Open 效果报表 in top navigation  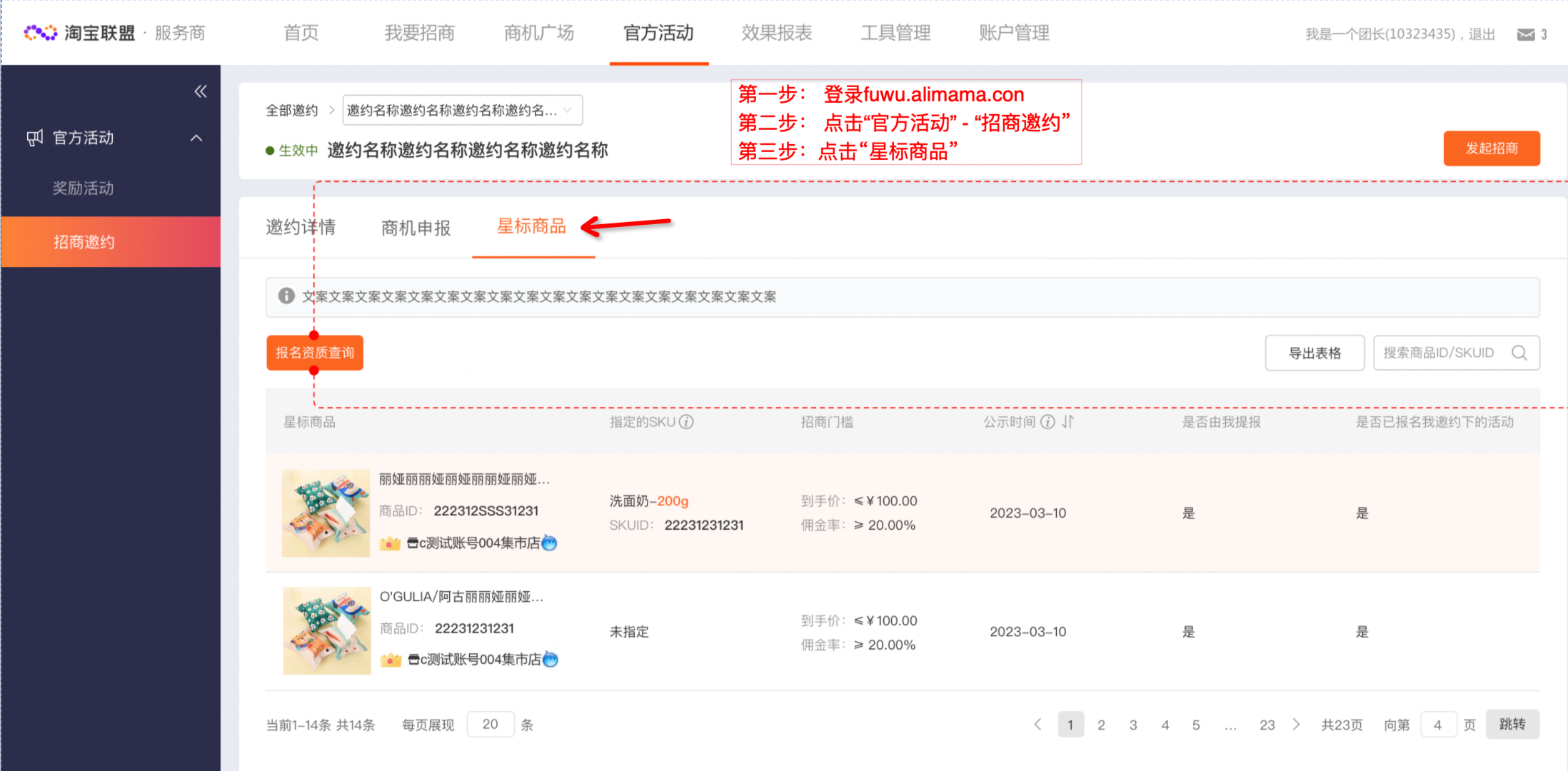tap(777, 33)
